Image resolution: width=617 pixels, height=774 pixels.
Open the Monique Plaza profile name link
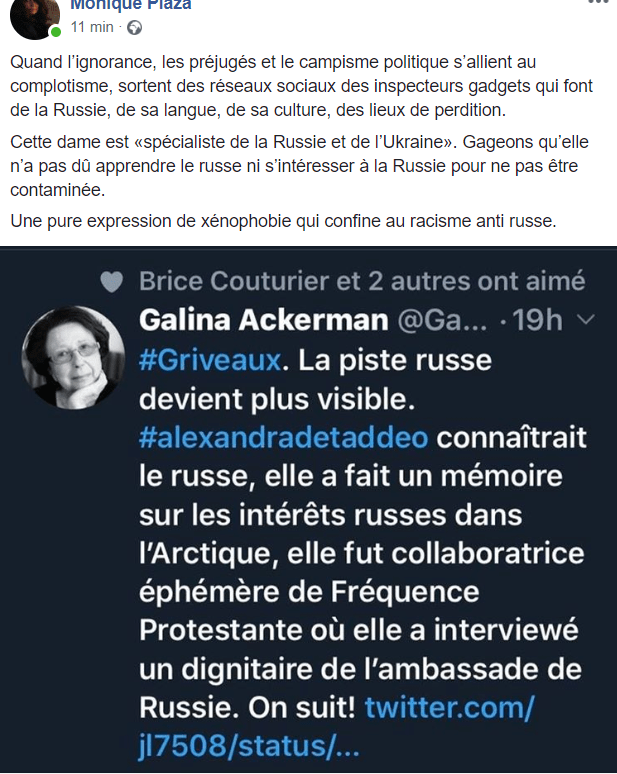pyautogui.click(x=130, y=5)
